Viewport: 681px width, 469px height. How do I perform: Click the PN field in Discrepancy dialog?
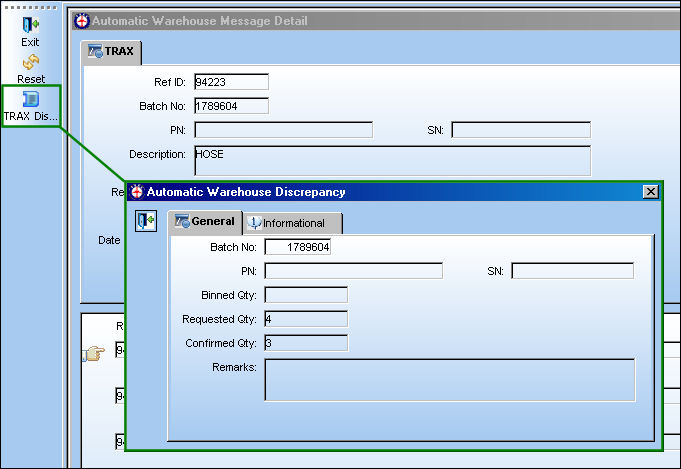(x=354, y=271)
